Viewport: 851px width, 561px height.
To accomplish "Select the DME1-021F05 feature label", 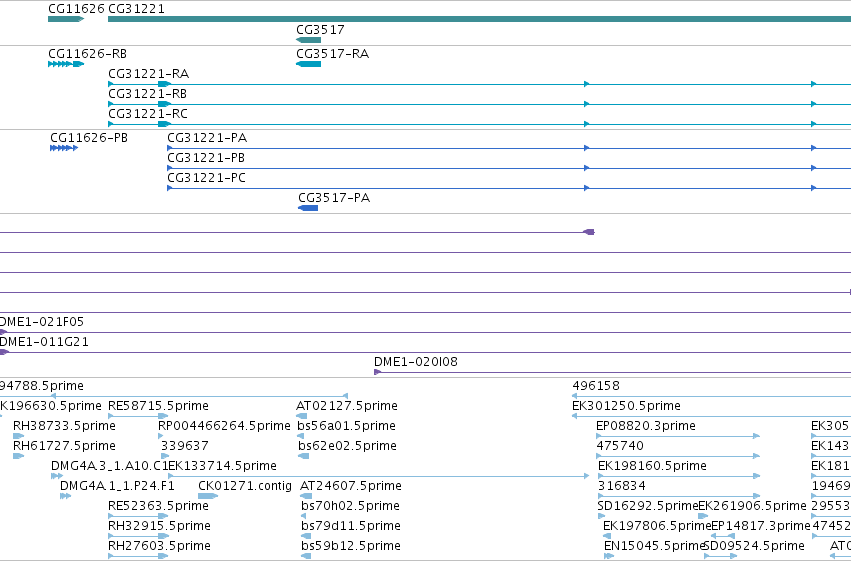I will pos(42,322).
